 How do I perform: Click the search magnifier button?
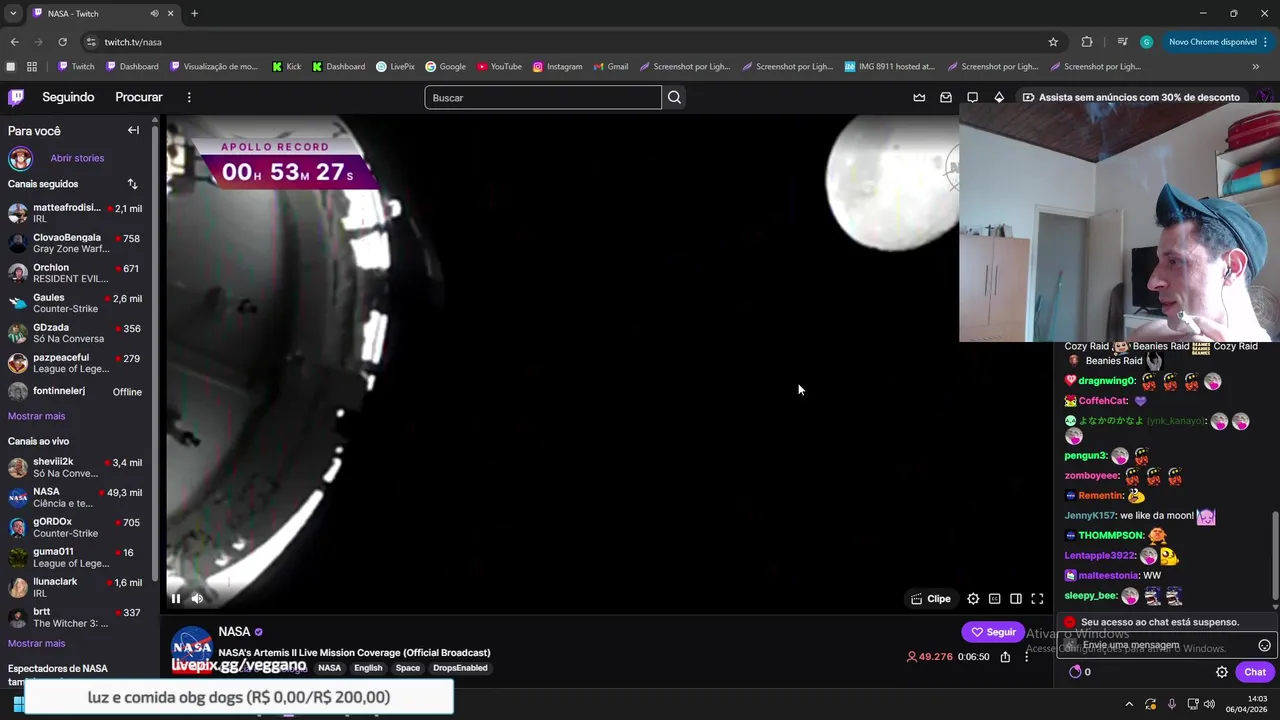674,97
